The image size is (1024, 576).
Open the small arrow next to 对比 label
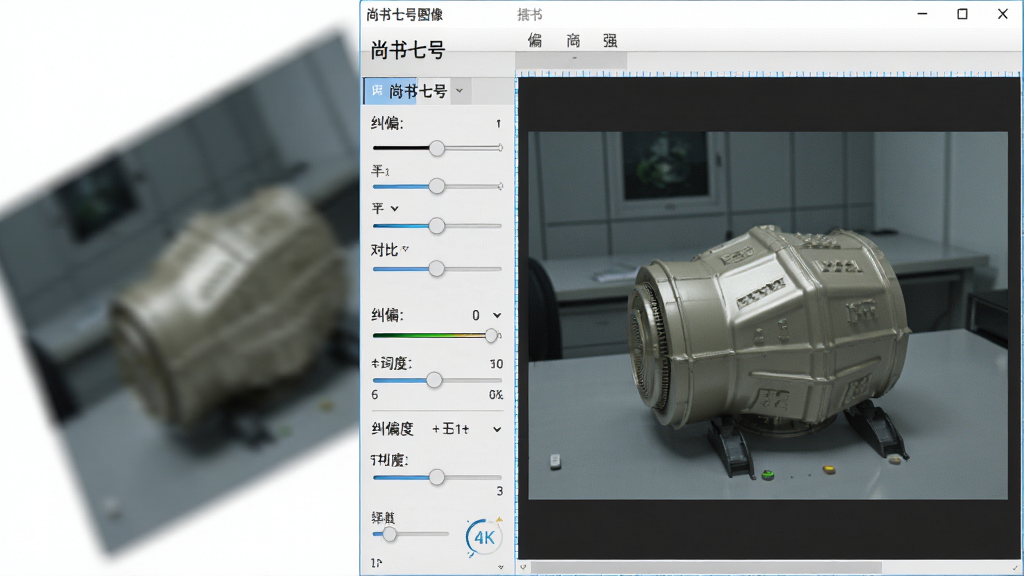click(x=406, y=249)
